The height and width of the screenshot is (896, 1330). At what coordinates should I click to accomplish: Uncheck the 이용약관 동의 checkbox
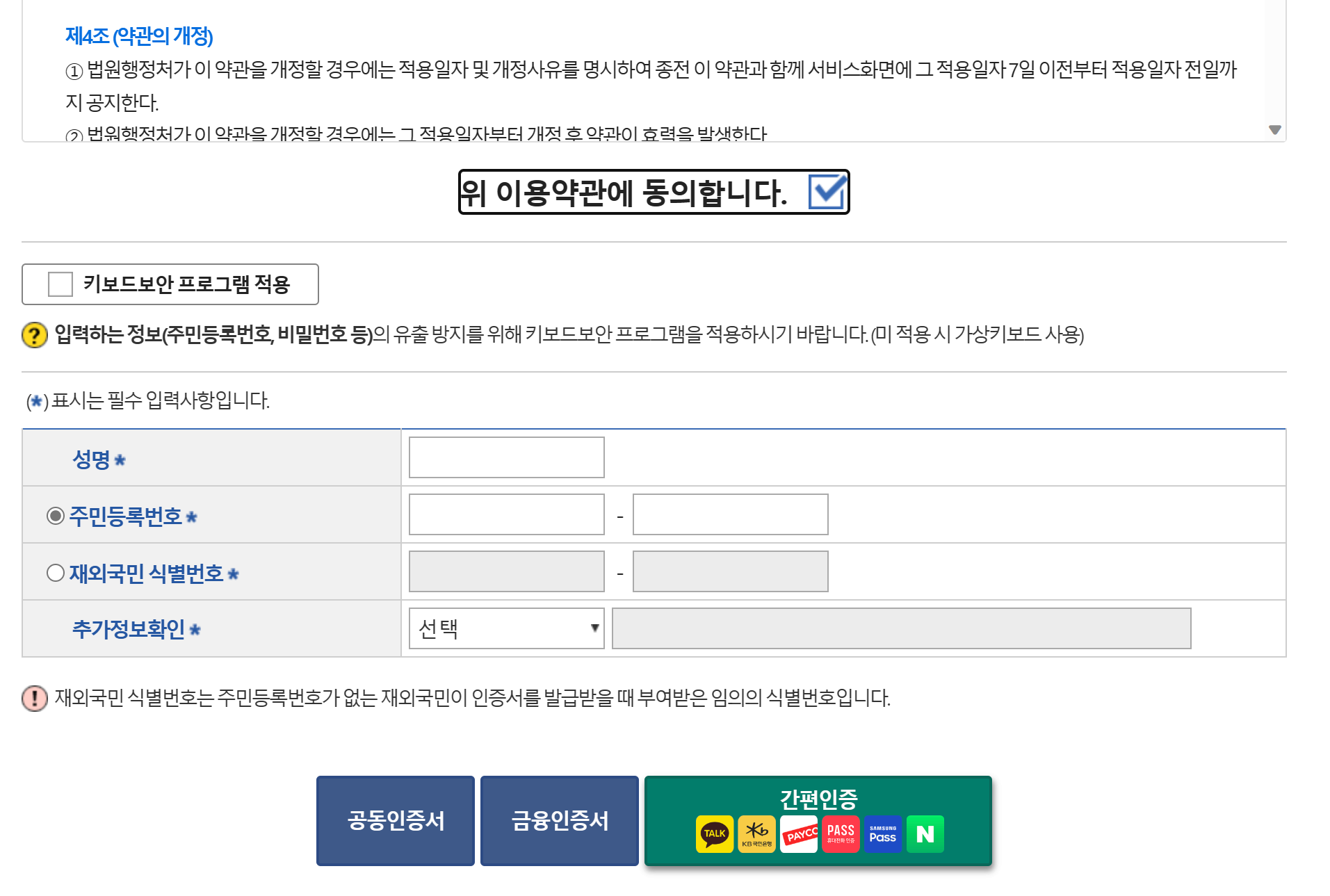coord(827,192)
